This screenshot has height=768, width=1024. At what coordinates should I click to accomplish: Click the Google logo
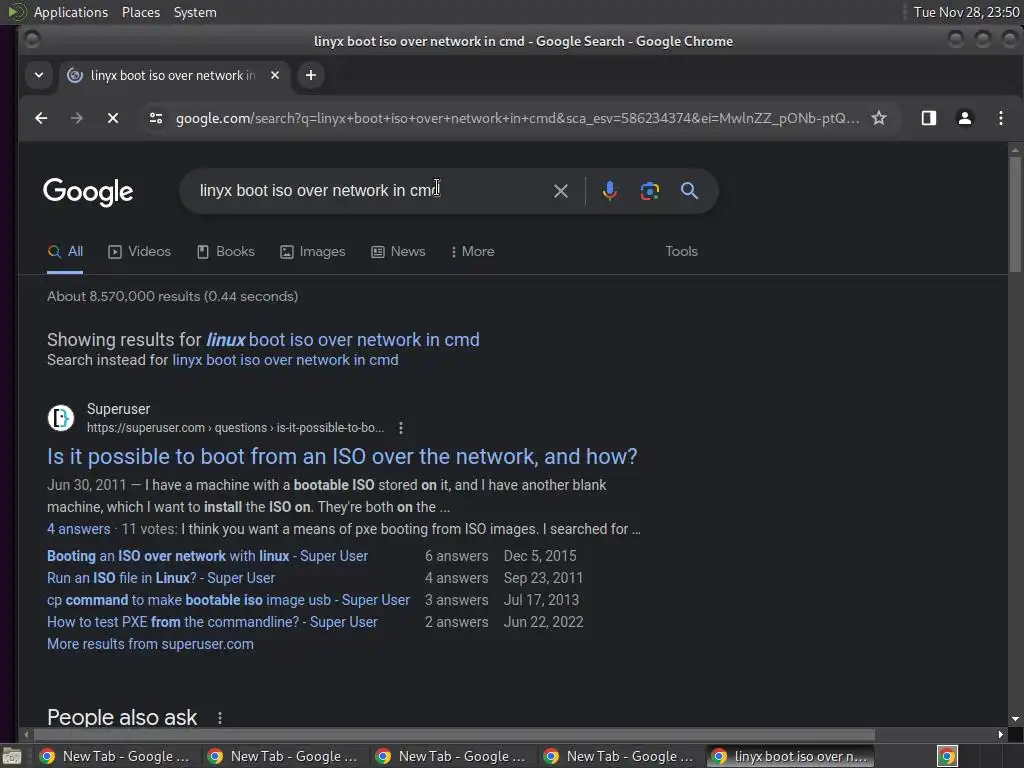(x=88, y=192)
